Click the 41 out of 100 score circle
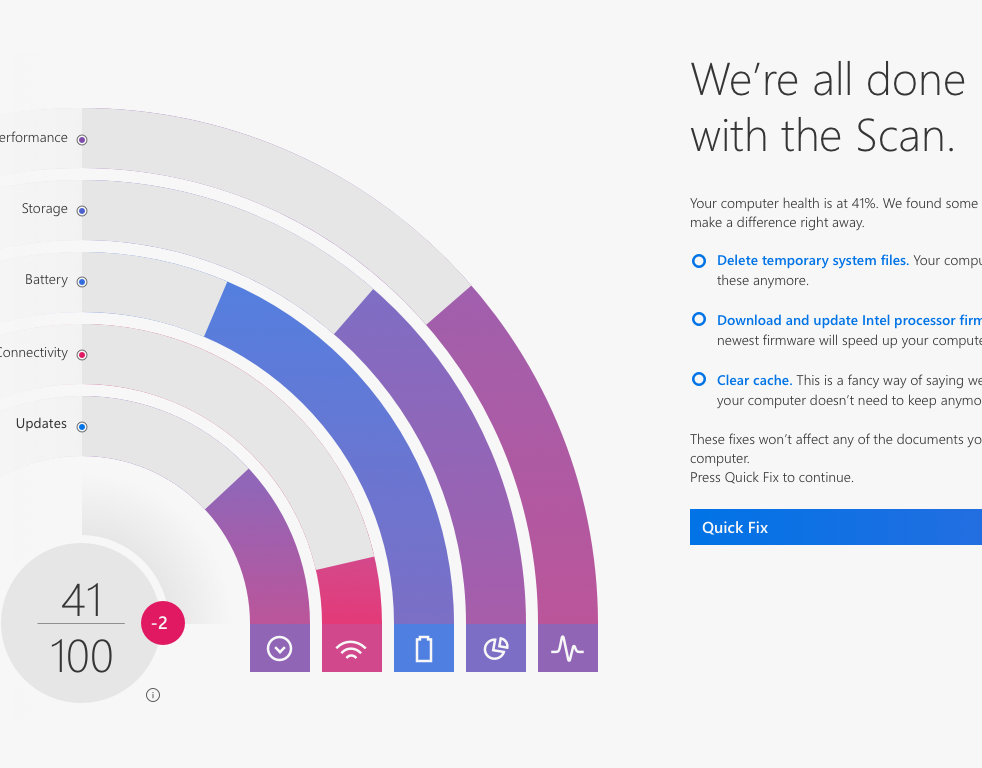This screenshot has height=768, width=982. 81,623
